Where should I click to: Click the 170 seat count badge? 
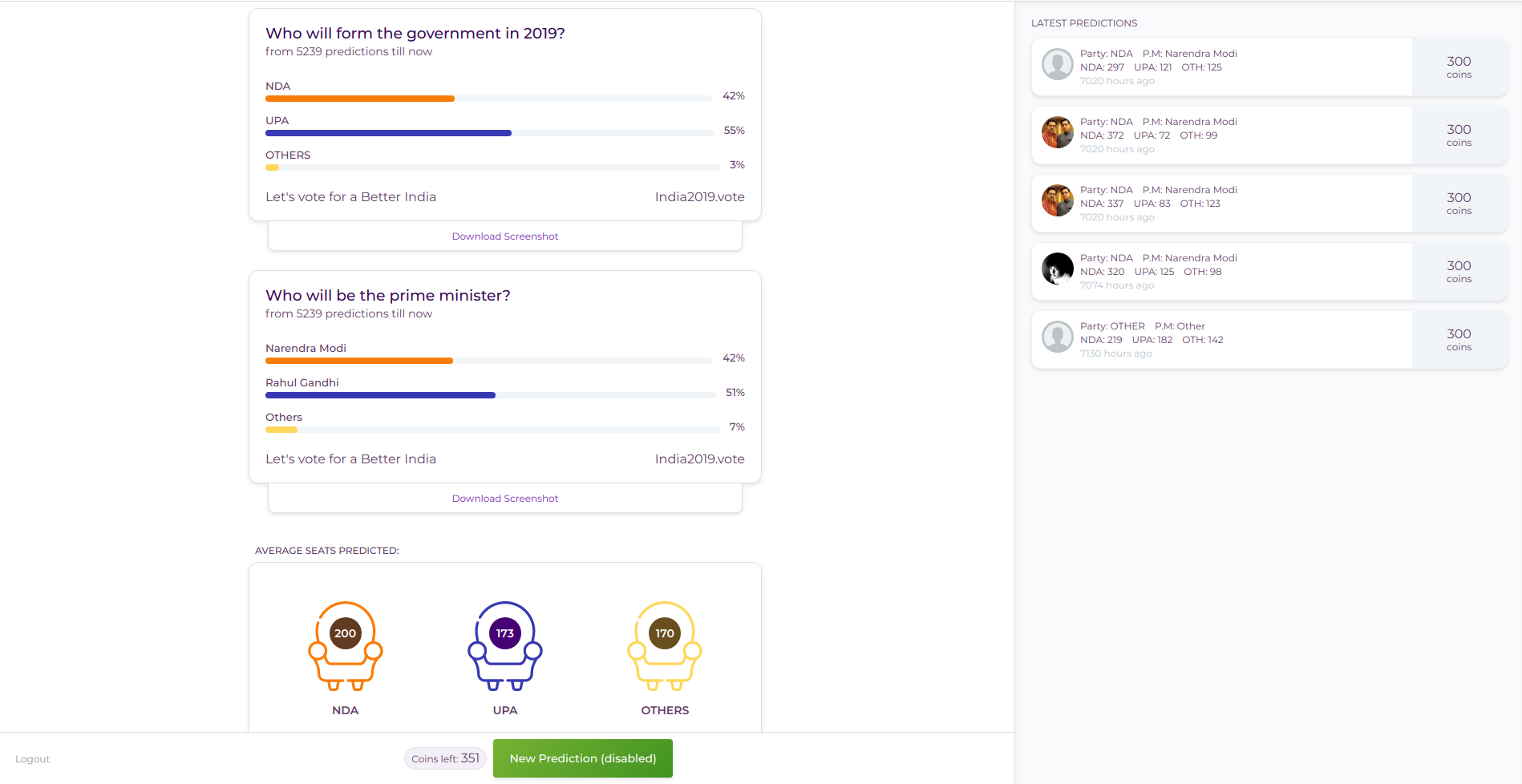665,633
